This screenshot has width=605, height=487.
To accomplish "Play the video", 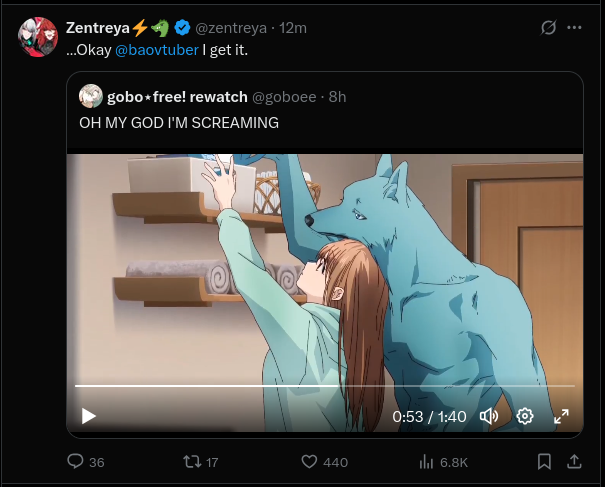I will point(89,416).
